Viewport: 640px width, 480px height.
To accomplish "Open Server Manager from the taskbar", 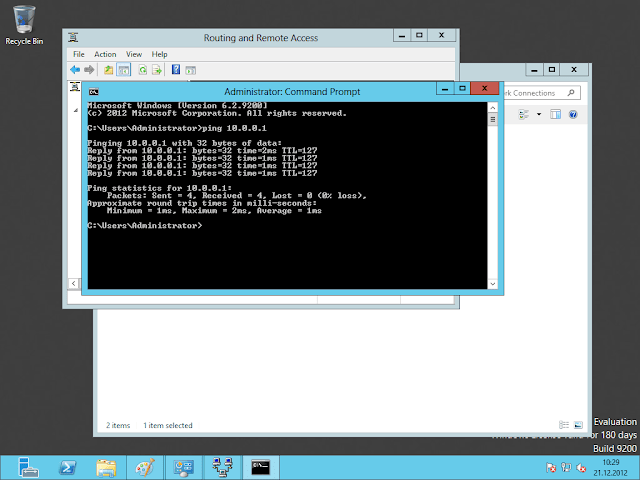I will click(27, 466).
